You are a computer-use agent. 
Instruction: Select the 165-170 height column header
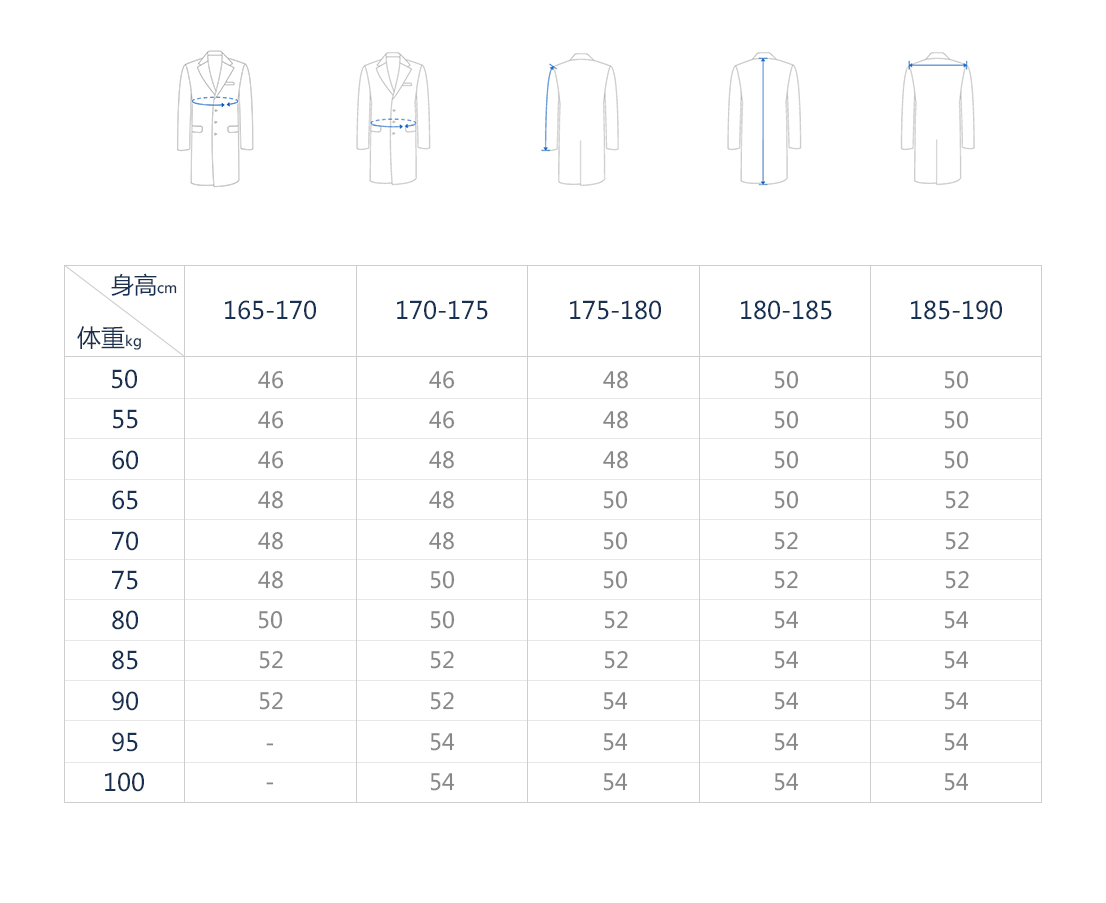[270, 310]
